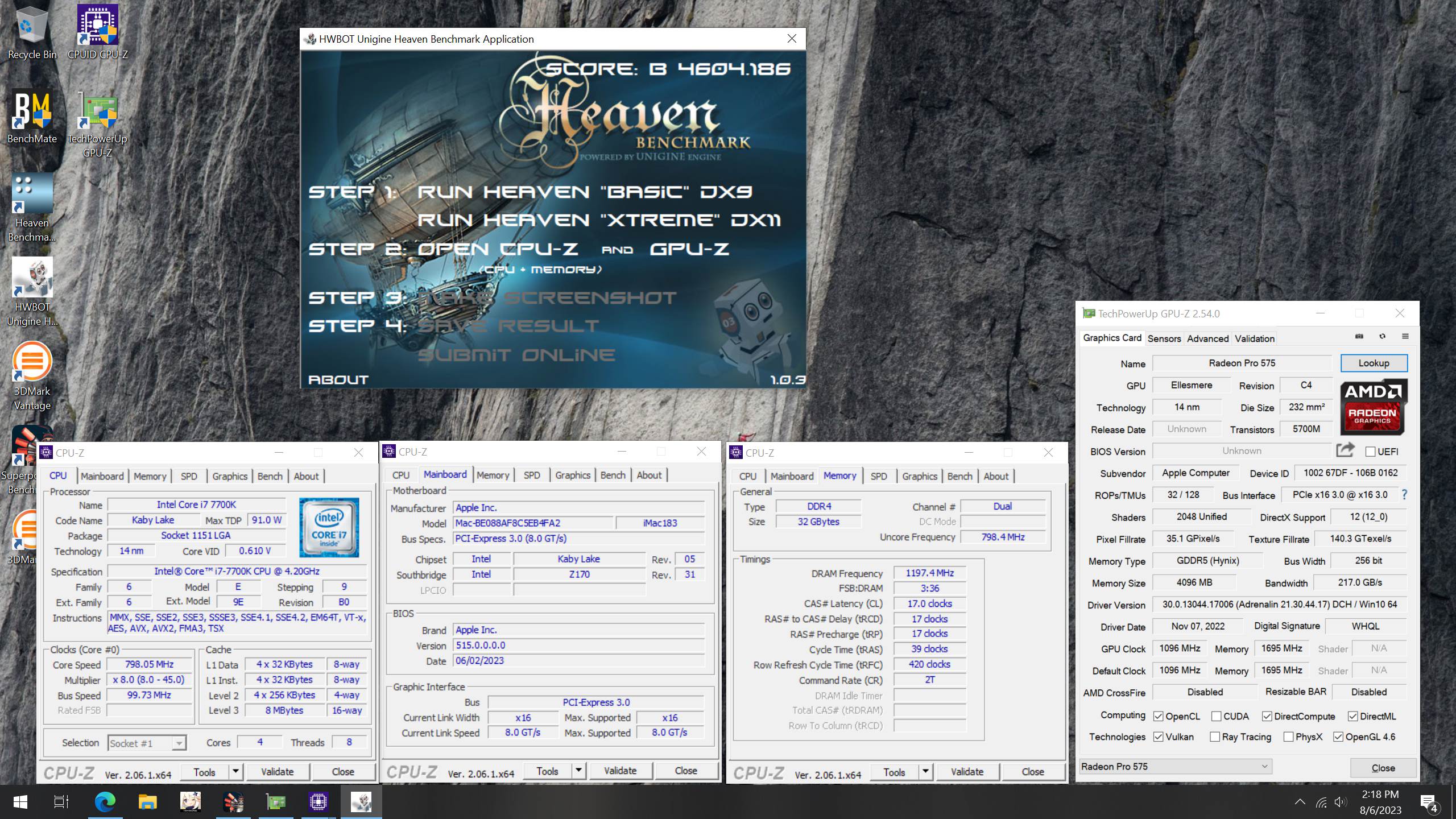Toggle the OpenCL checkbox
The width and height of the screenshot is (1456, 819).
coord(1159,717)
